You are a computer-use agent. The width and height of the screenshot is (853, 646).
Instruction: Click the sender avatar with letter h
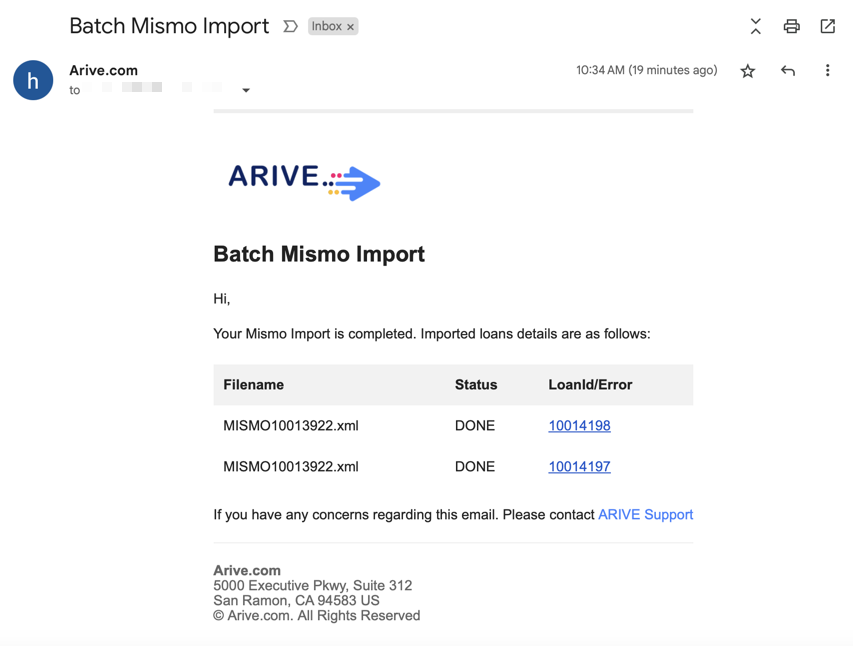33,81
